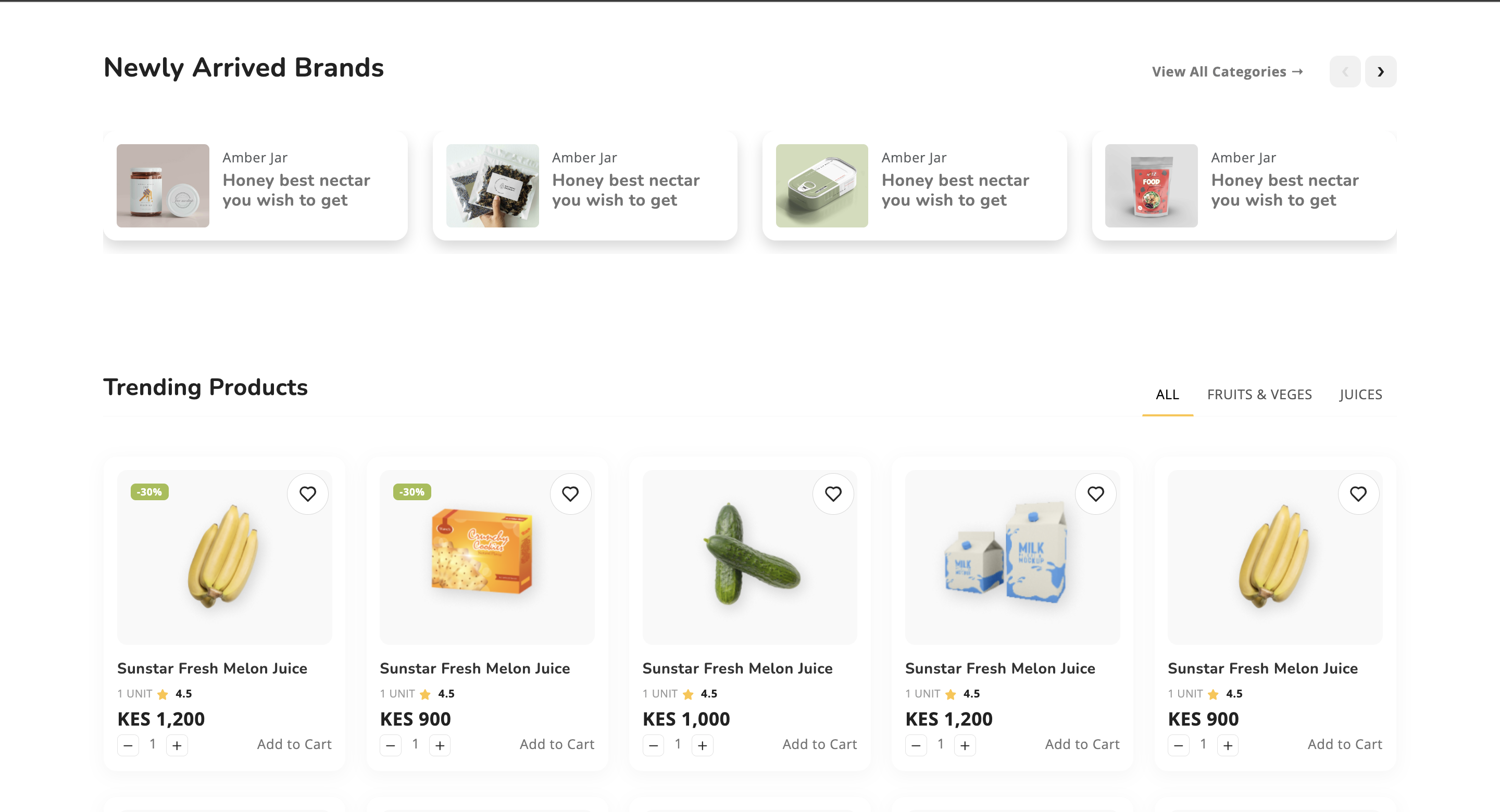Select the ALL tab under Trending Products

coord(1167,394)
